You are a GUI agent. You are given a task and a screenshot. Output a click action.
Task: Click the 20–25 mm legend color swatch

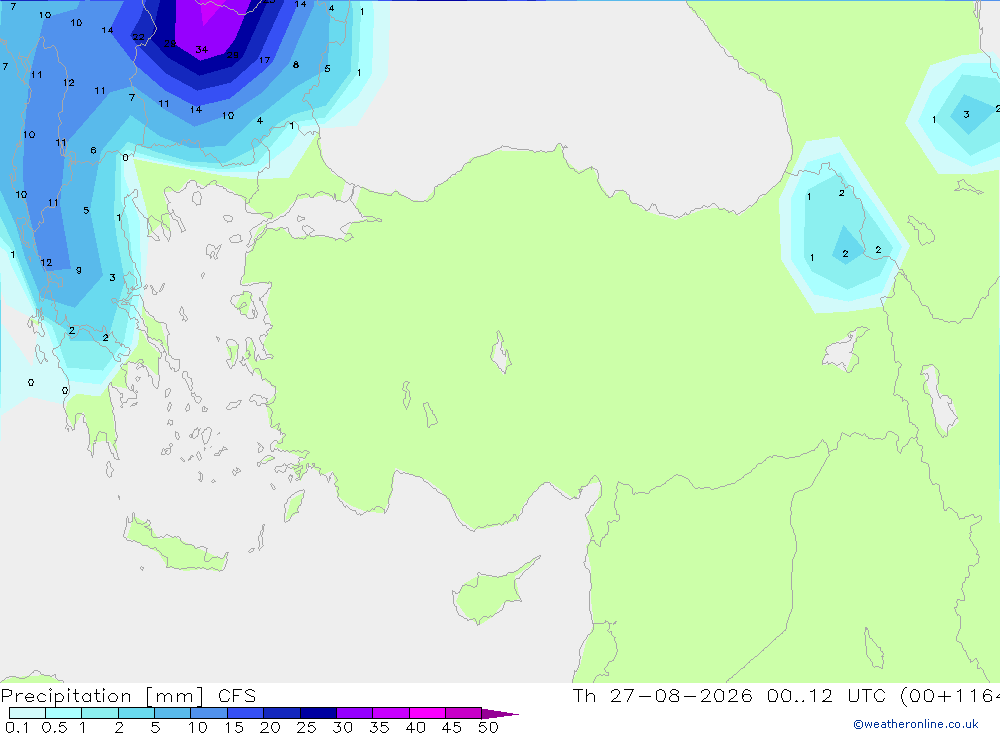(x=281, y=713)
